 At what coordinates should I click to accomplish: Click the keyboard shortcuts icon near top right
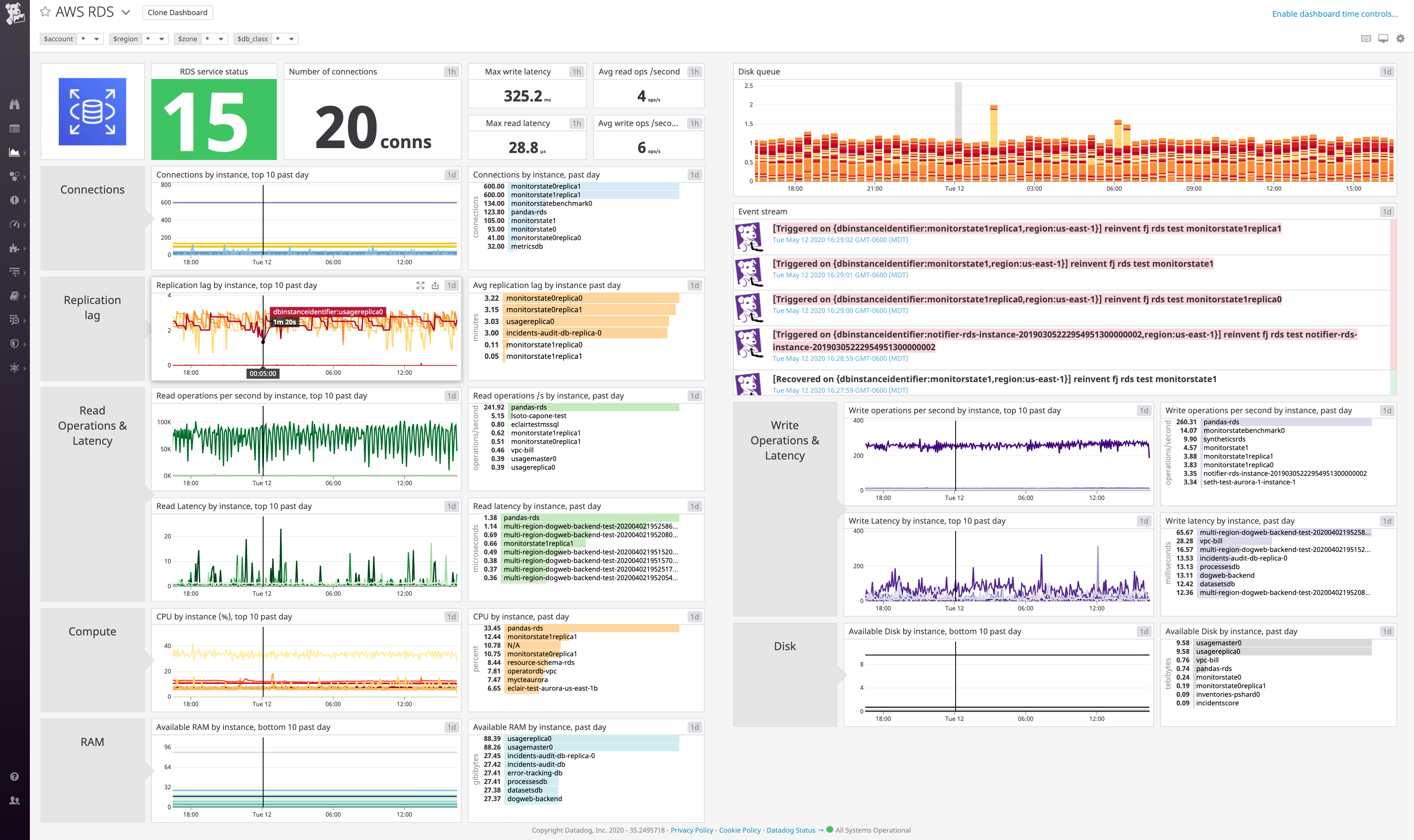[1365, 38]
